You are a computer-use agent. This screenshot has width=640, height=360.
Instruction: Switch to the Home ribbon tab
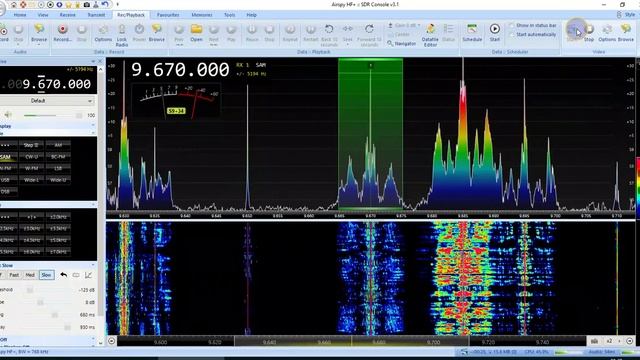click(20, 15)
